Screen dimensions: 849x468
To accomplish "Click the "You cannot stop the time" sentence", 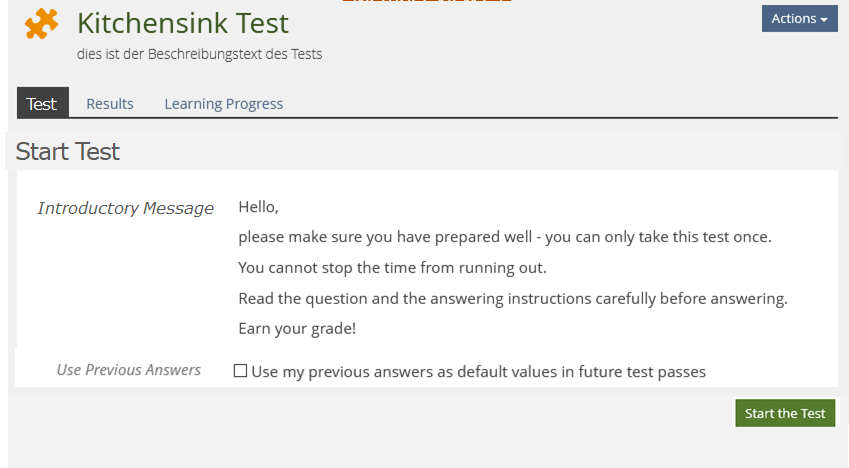I will click(392, 268).
